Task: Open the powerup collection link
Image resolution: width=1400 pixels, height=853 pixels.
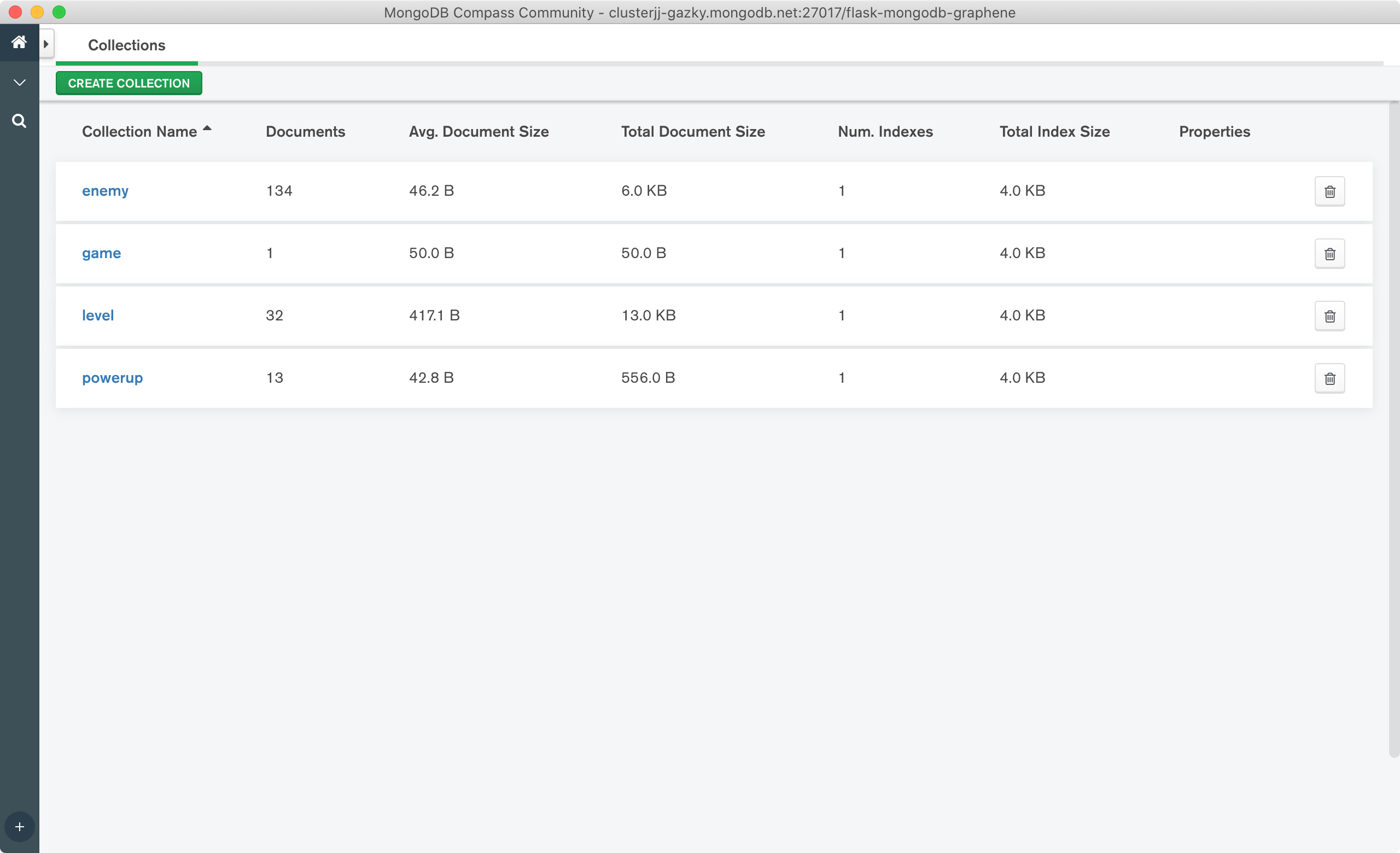Action: click(x=113, y=378)
